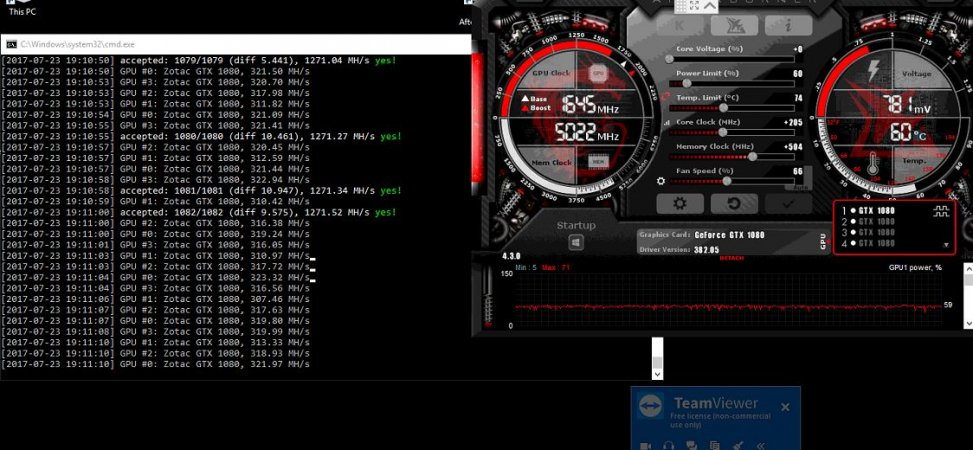This screenshot has height=450, width=973.
Task: Click the Temp. Limit value field 74
Action: [797, 98]
